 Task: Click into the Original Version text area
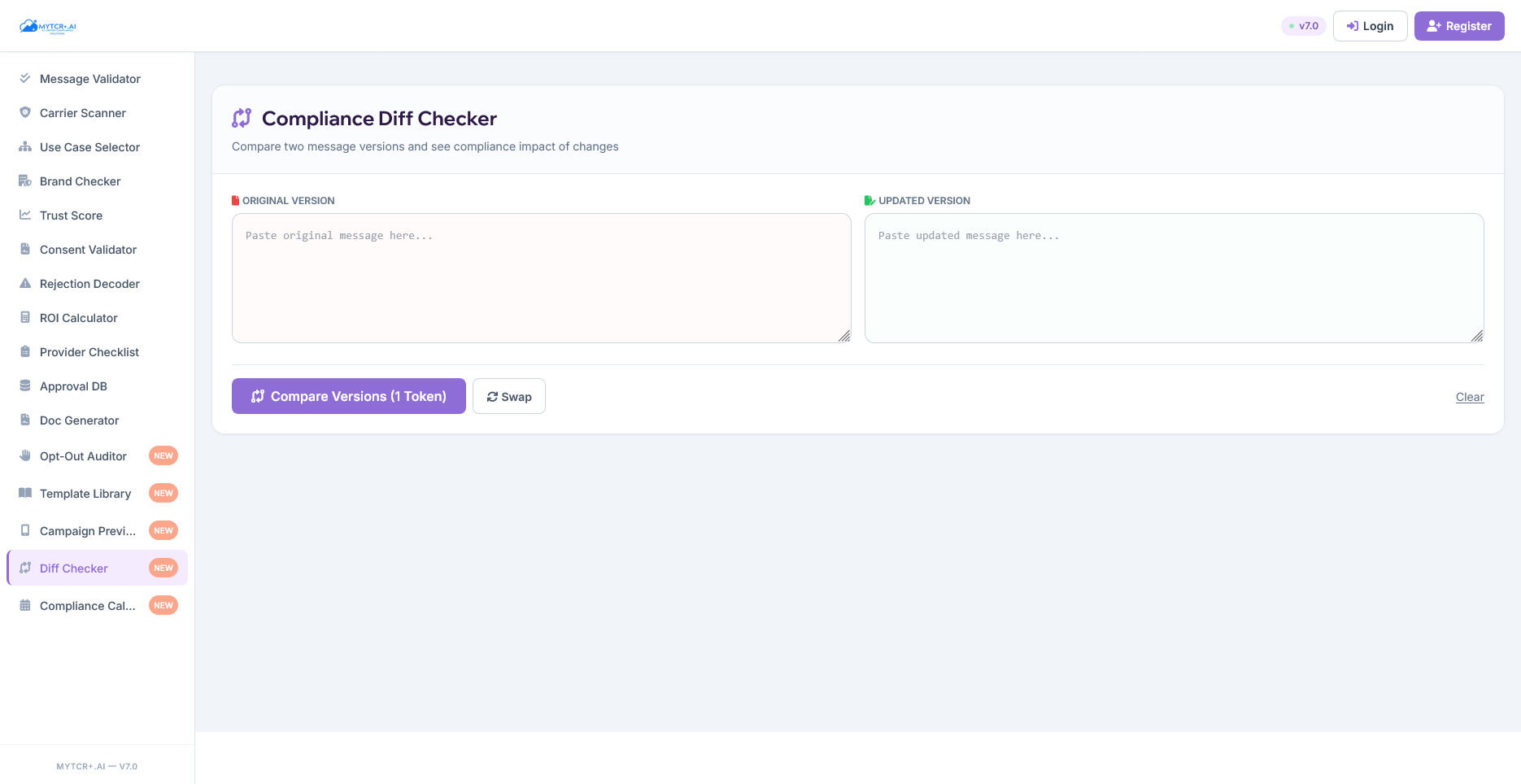(x=541, y=277)
